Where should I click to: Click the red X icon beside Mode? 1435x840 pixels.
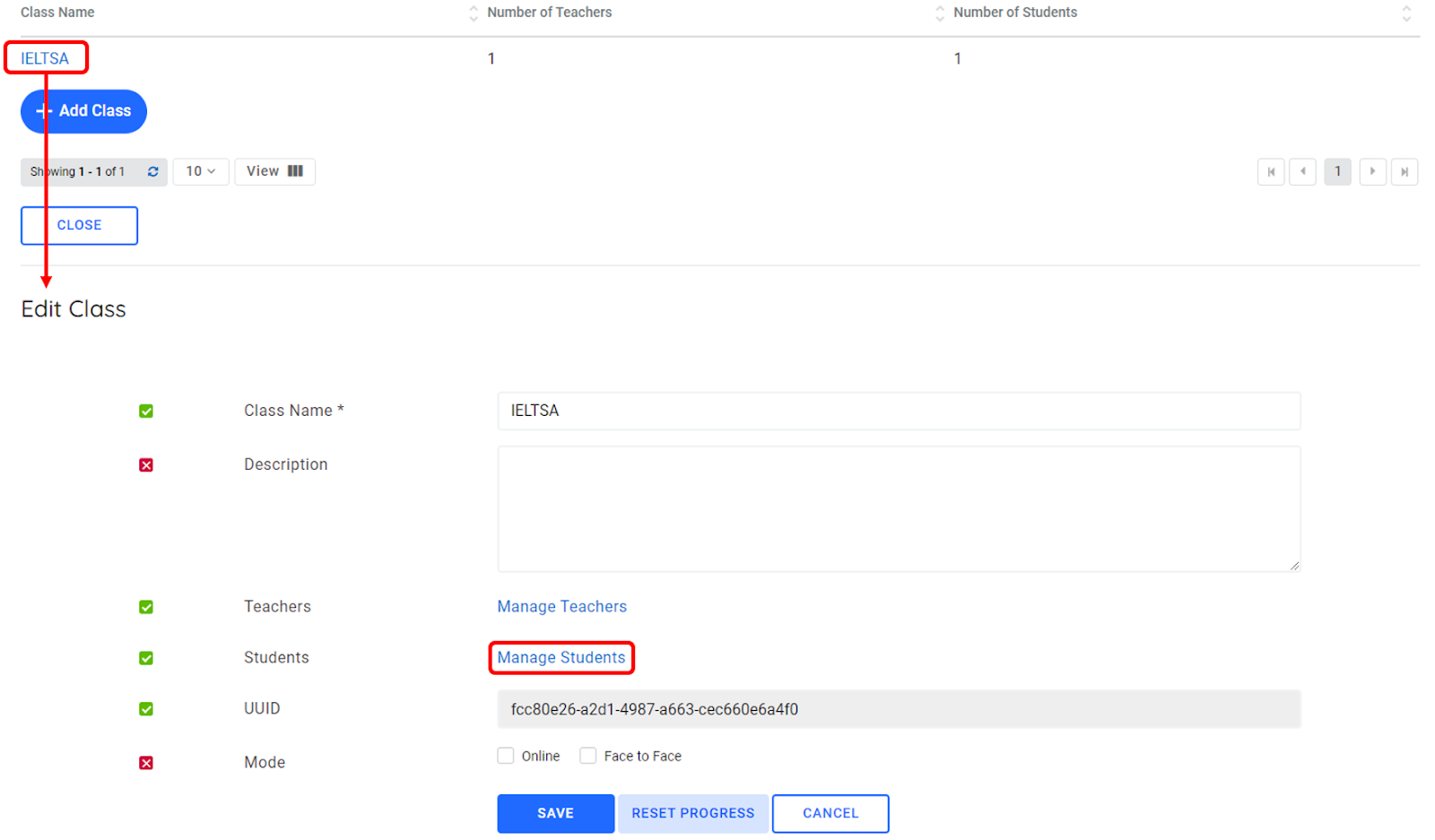coord(146,763)
